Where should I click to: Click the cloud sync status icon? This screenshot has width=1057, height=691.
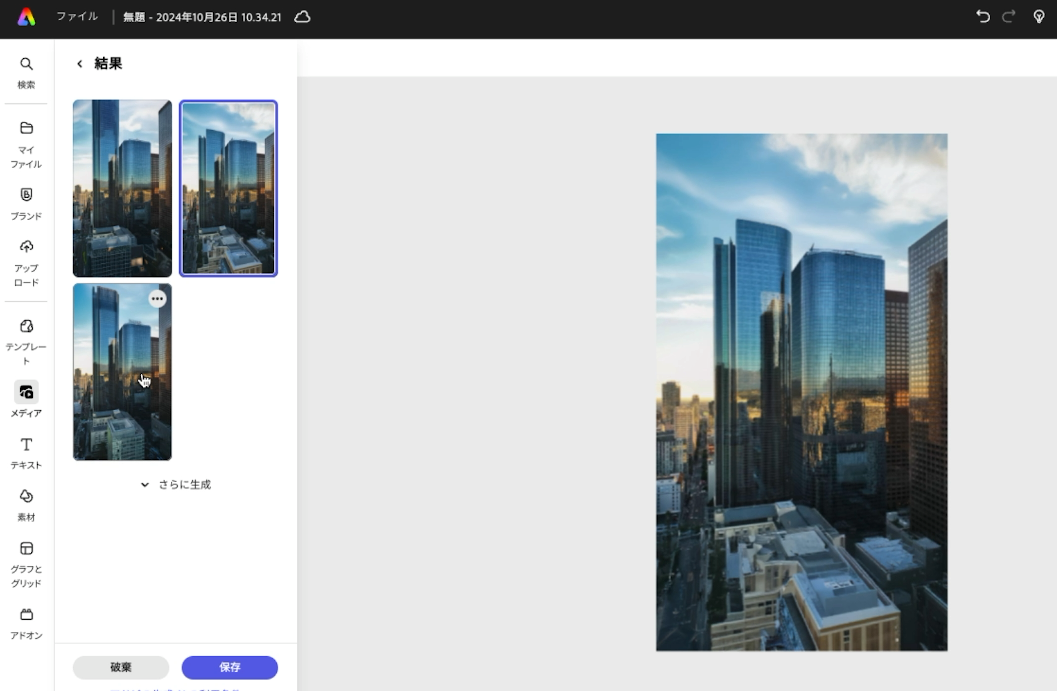302,17
